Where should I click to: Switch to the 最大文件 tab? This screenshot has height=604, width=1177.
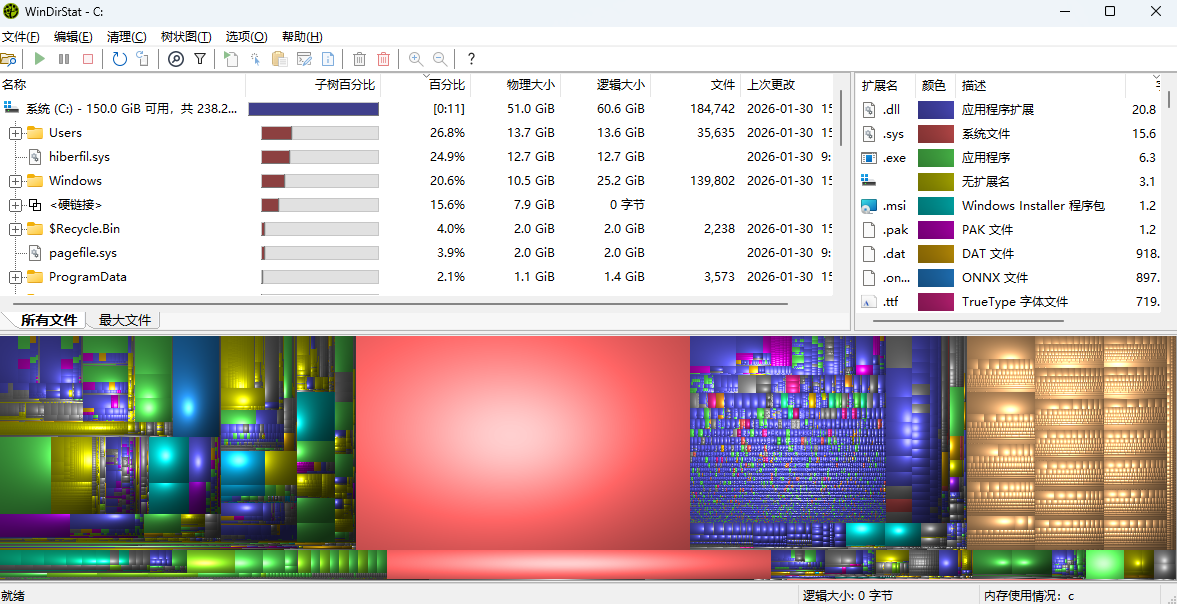[124, 320]
